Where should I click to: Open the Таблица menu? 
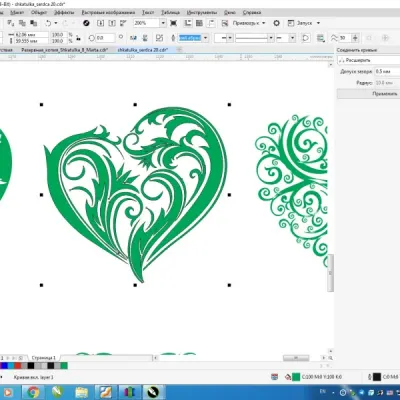(170, 13)
